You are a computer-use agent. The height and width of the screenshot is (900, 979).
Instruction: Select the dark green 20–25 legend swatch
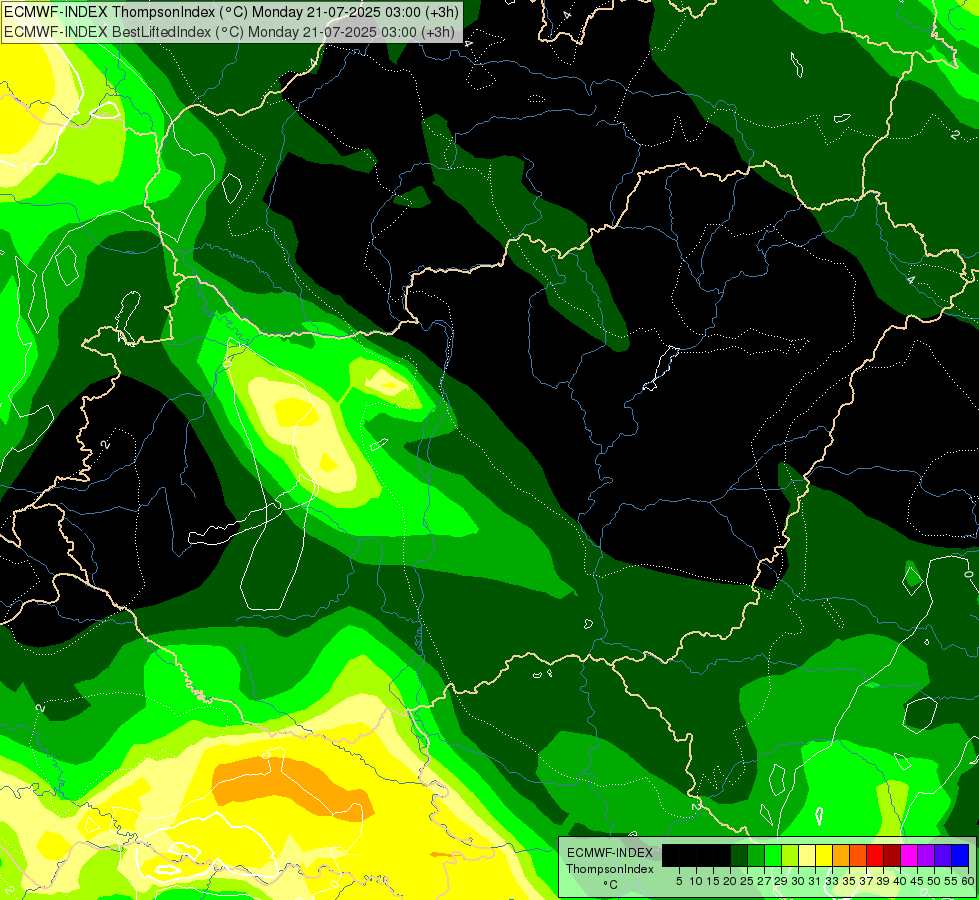[x=739, y=855]
